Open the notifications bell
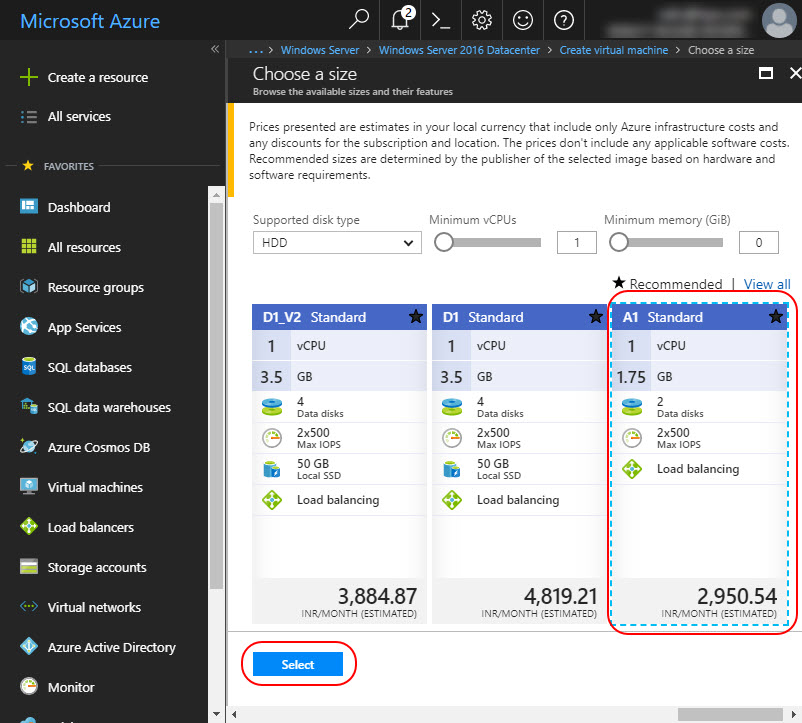The width and height of the screenshot is (802, 723). pyautogui.click(x=402, y=18)
